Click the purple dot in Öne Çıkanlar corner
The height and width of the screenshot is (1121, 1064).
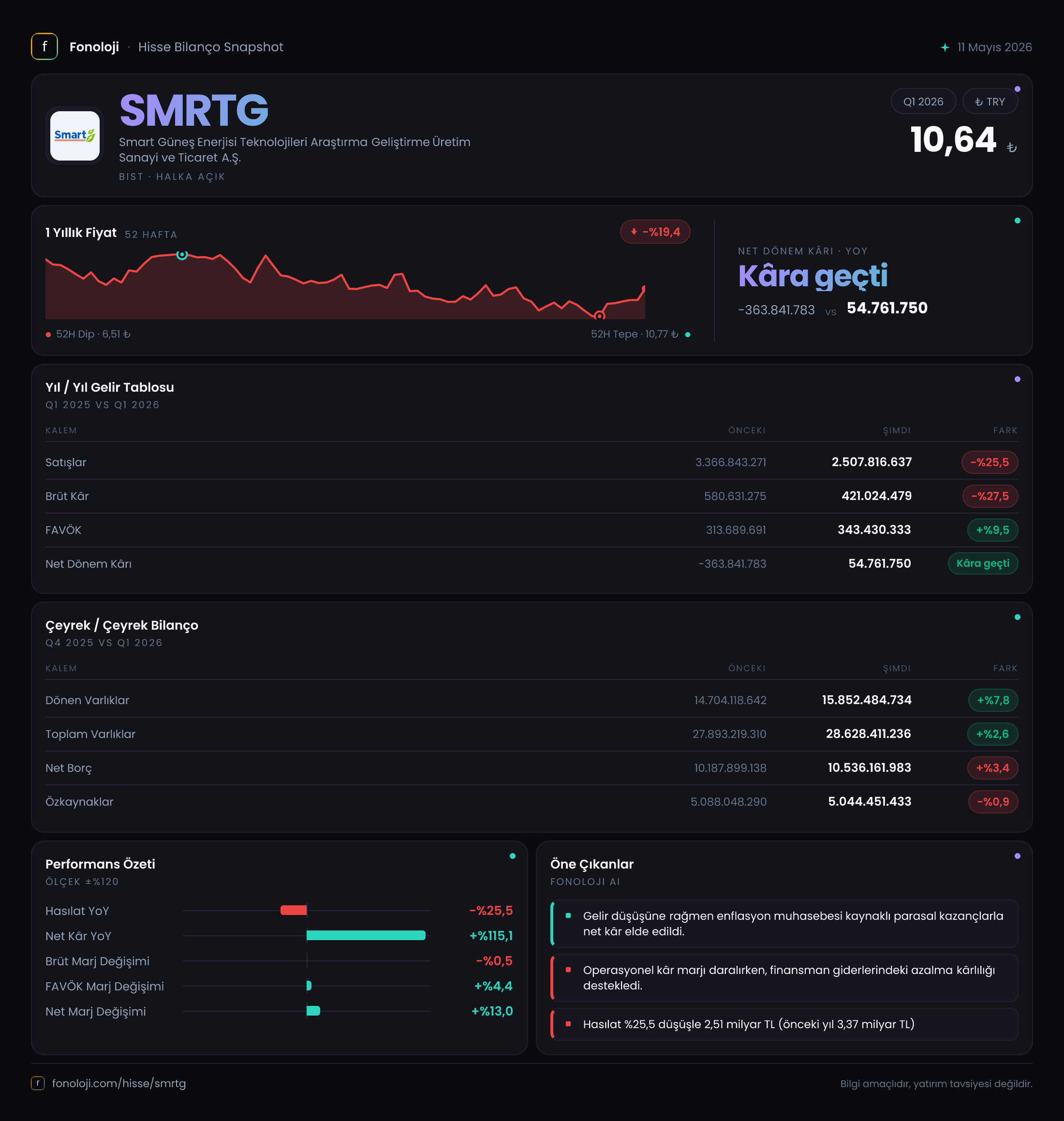coord(1018,856)
